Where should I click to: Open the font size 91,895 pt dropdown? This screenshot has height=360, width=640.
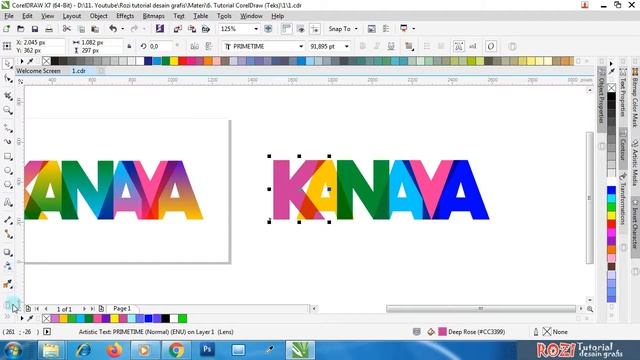[347, 47]
